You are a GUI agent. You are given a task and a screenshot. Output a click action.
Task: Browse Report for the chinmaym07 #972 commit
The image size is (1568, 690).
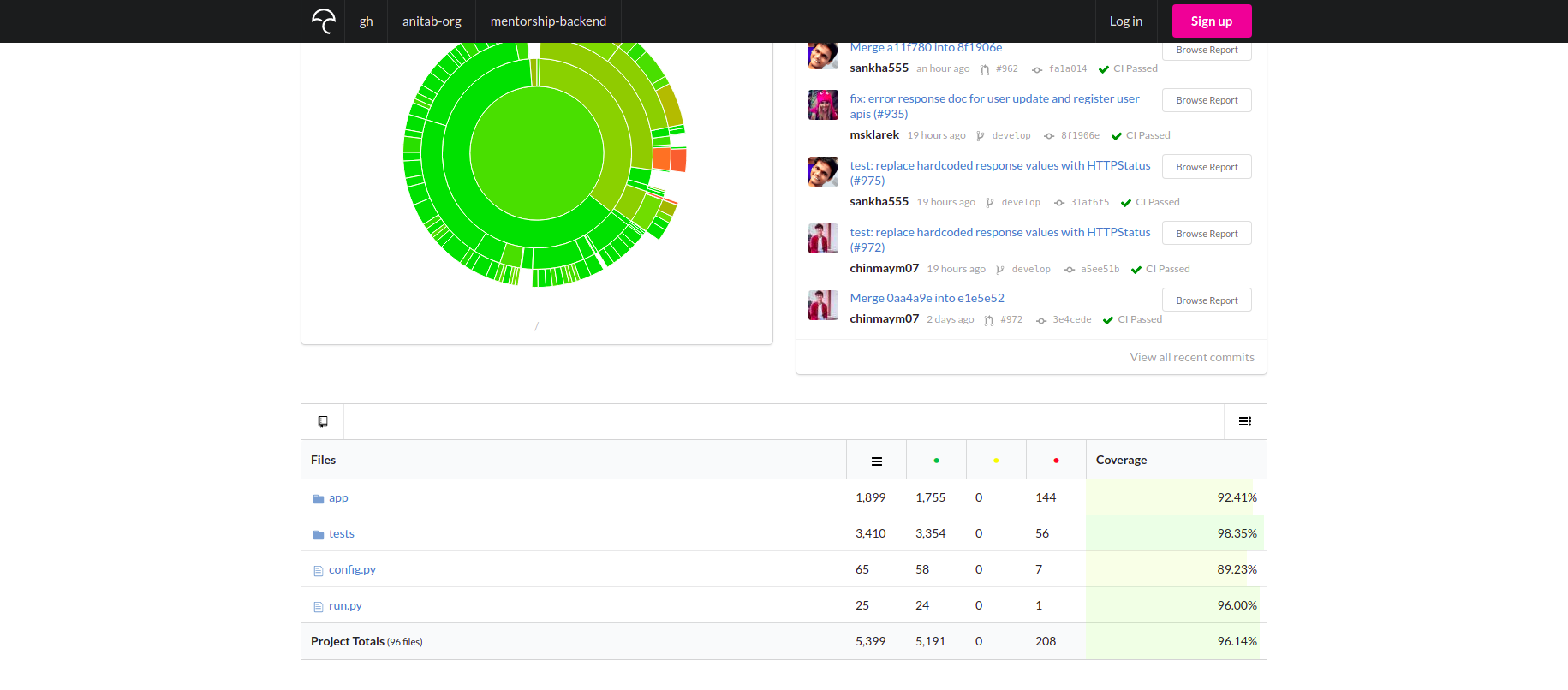1207,234
